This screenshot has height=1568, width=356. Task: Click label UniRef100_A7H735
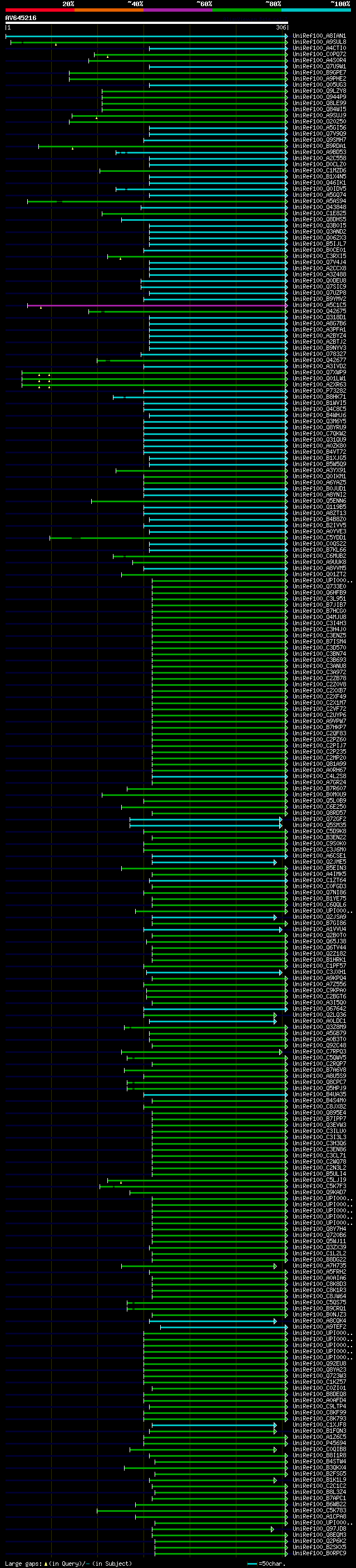pyautogui.click(x=319, y=1265)
